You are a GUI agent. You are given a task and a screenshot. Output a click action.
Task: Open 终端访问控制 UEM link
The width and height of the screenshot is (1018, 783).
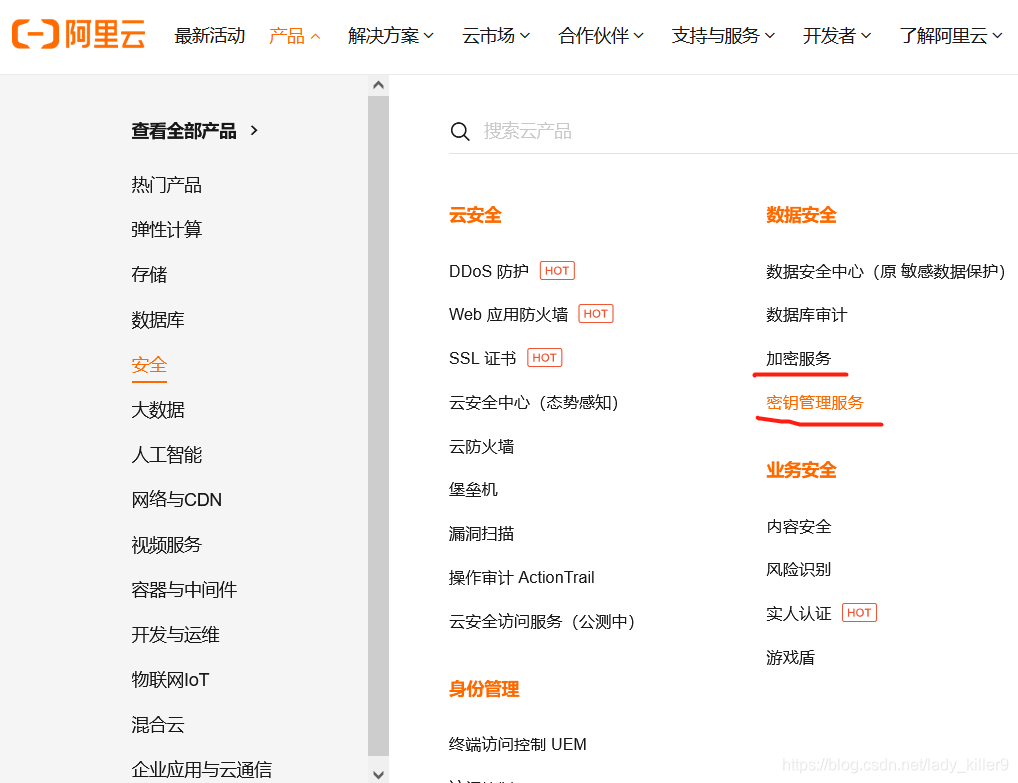[x=517, y=744]
